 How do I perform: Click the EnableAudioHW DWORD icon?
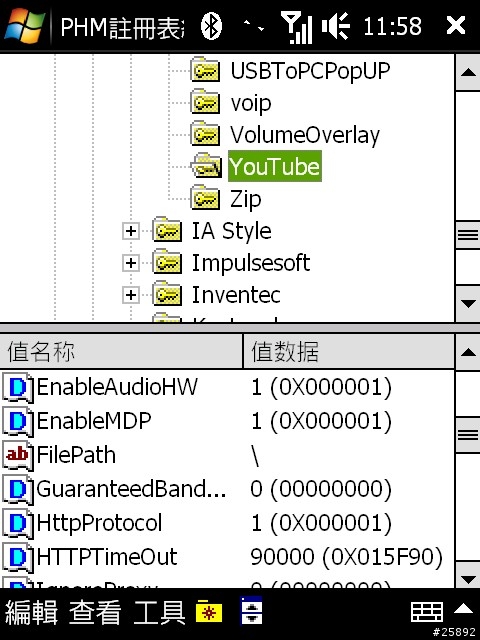(18, 387)
